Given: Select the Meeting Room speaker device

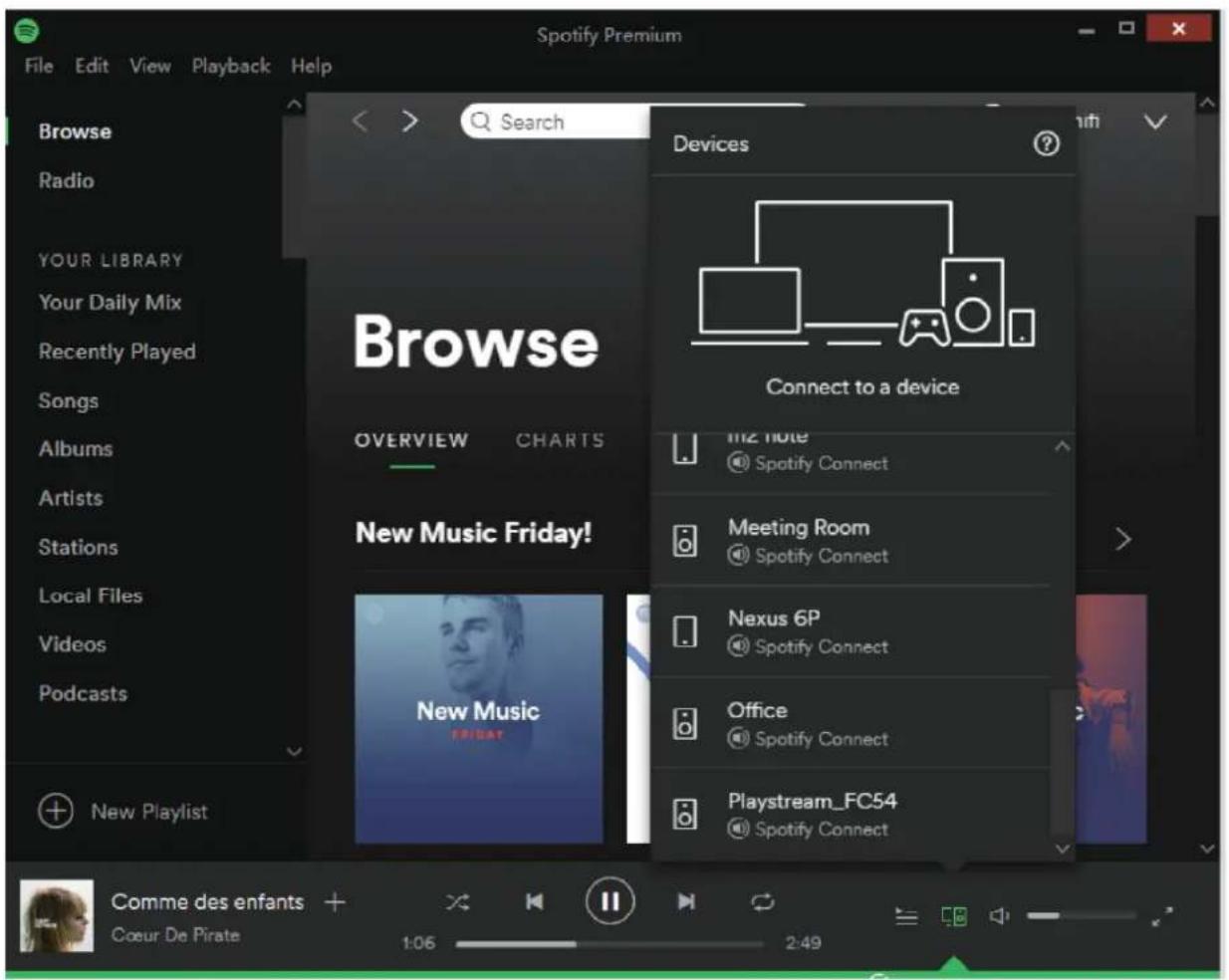Looking at the screenshot, I should click(x=852, y=540).
